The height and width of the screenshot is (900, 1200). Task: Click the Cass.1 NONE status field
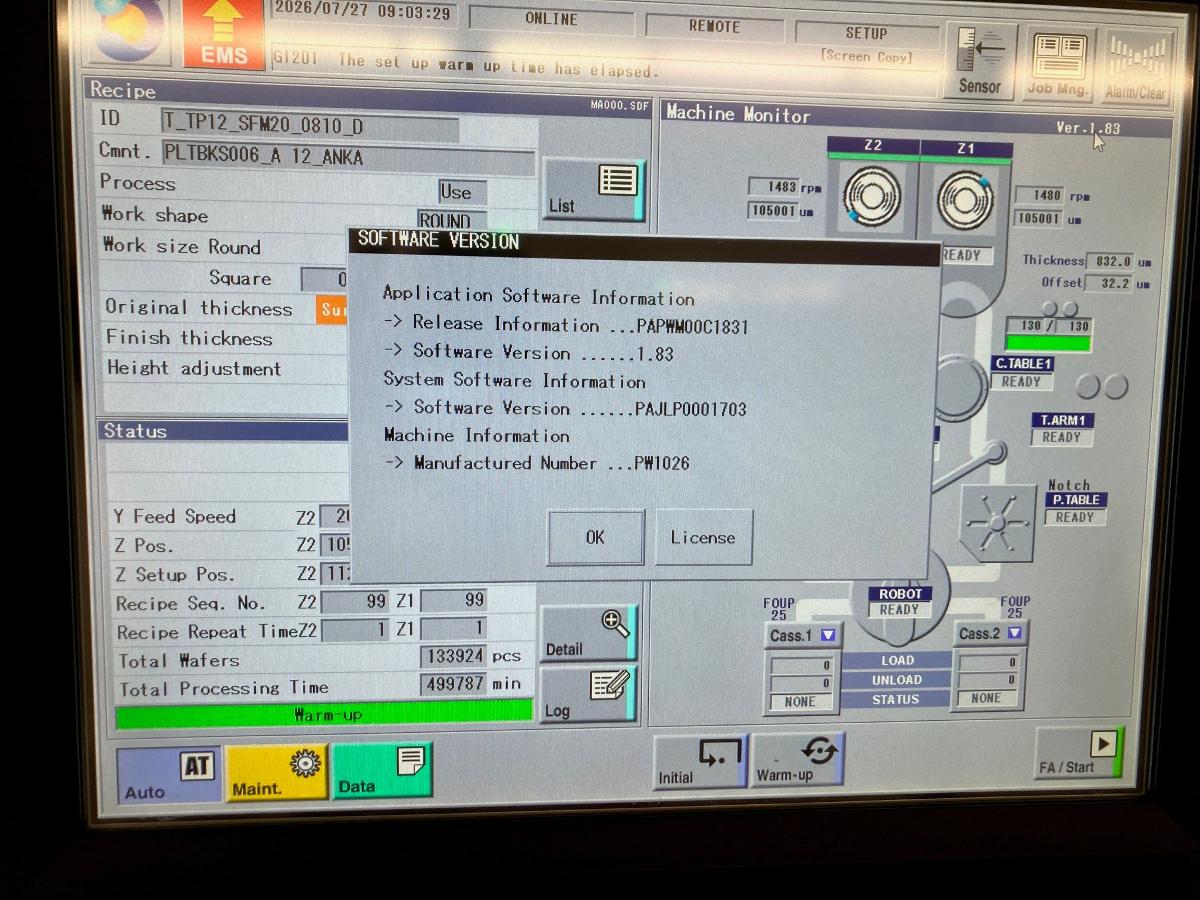pos(799,702)
